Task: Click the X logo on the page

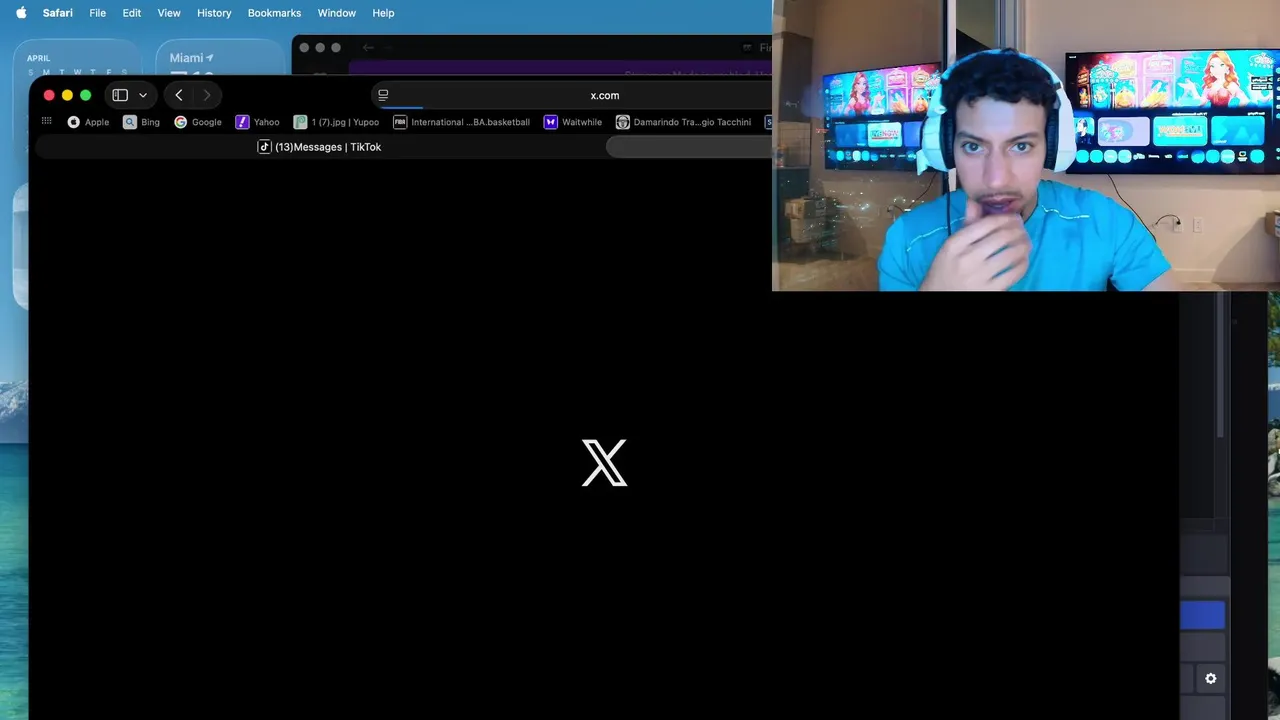Action: [604, 462]
